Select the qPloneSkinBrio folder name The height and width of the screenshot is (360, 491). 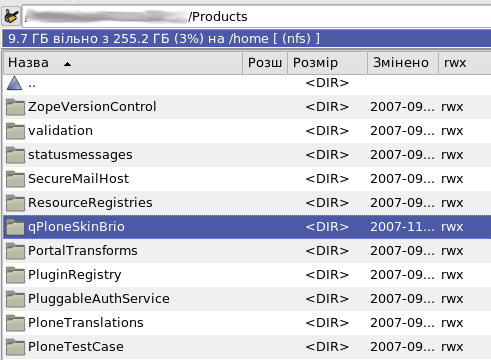coord(76,227)
